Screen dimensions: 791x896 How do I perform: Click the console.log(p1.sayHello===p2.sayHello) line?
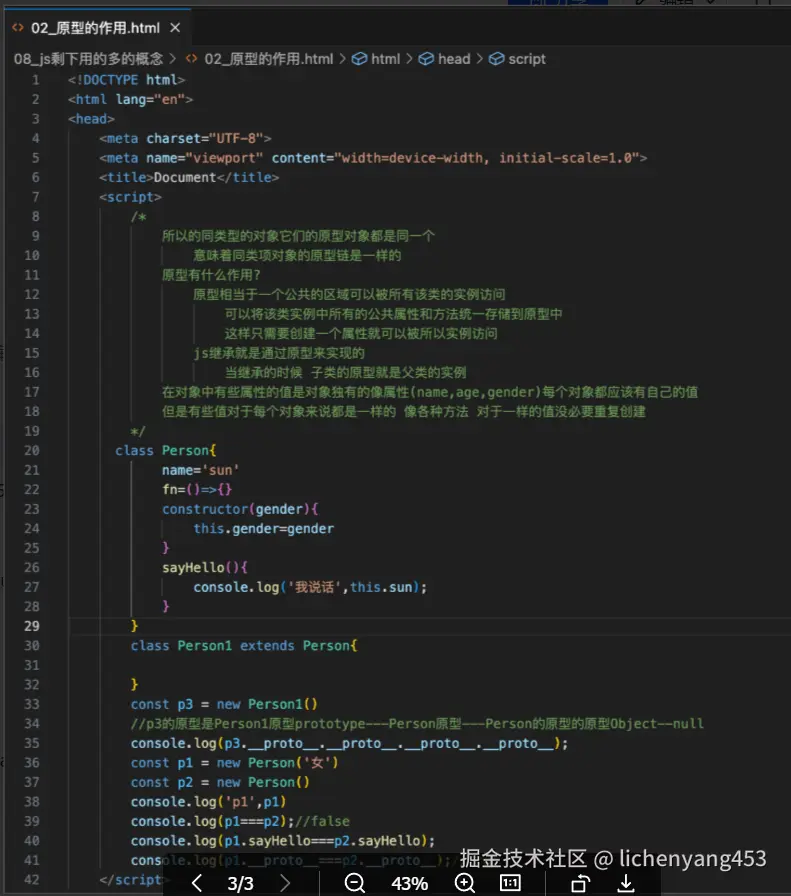point(282,841)
